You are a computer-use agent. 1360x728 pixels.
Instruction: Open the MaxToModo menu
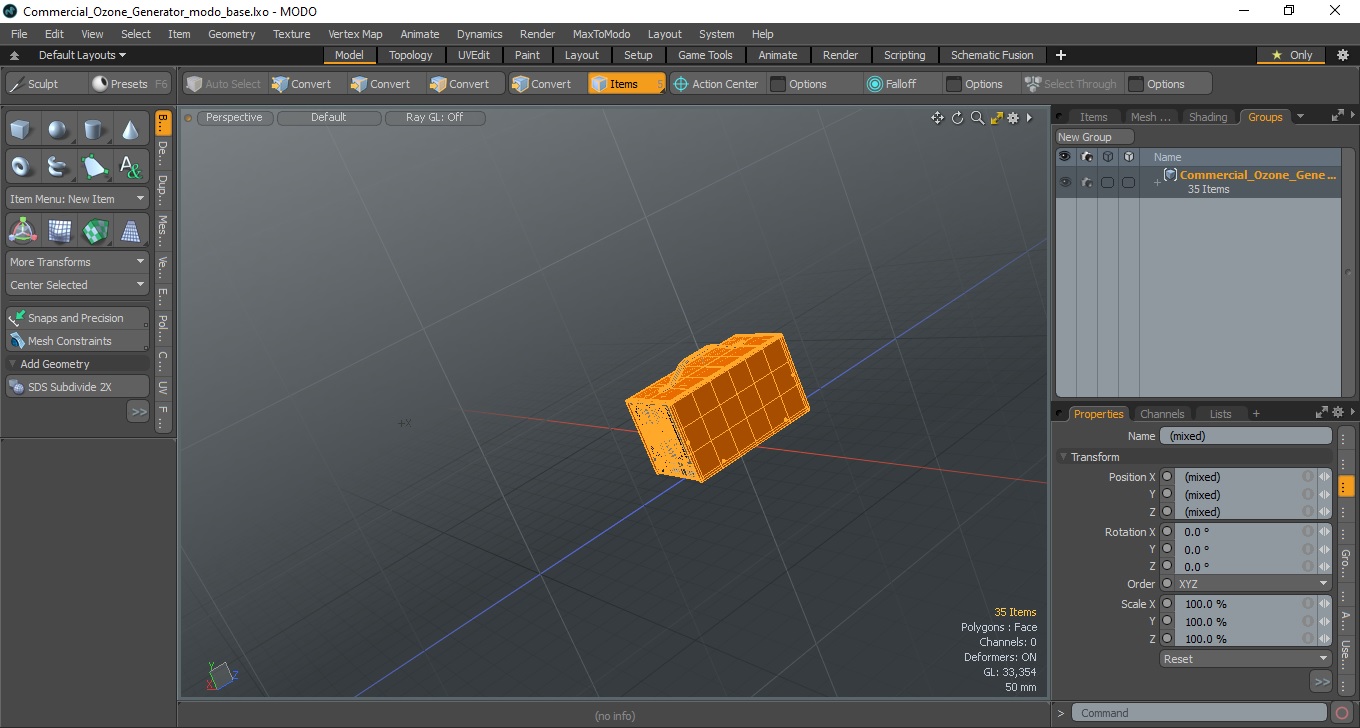point(601,34)
